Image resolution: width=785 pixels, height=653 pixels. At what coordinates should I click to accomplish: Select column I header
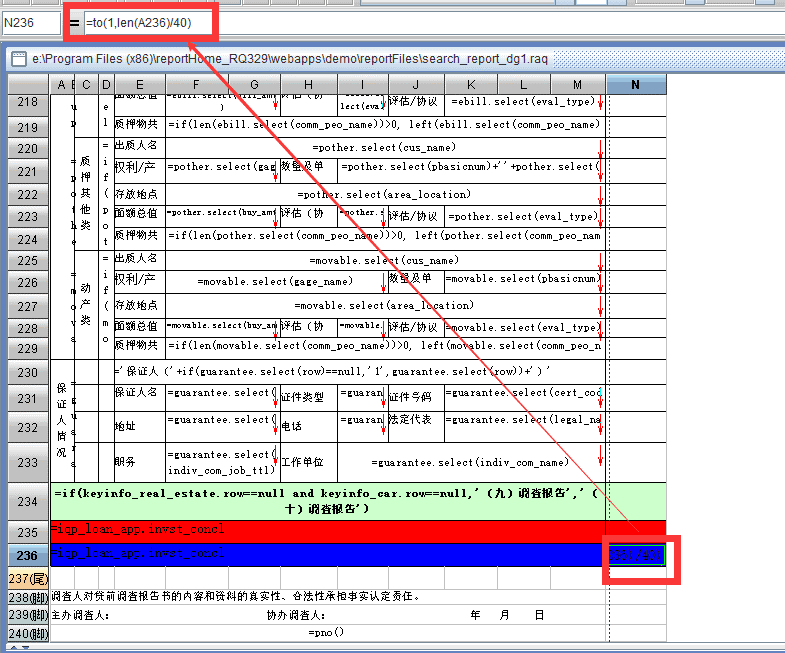[x=362, y=85]
